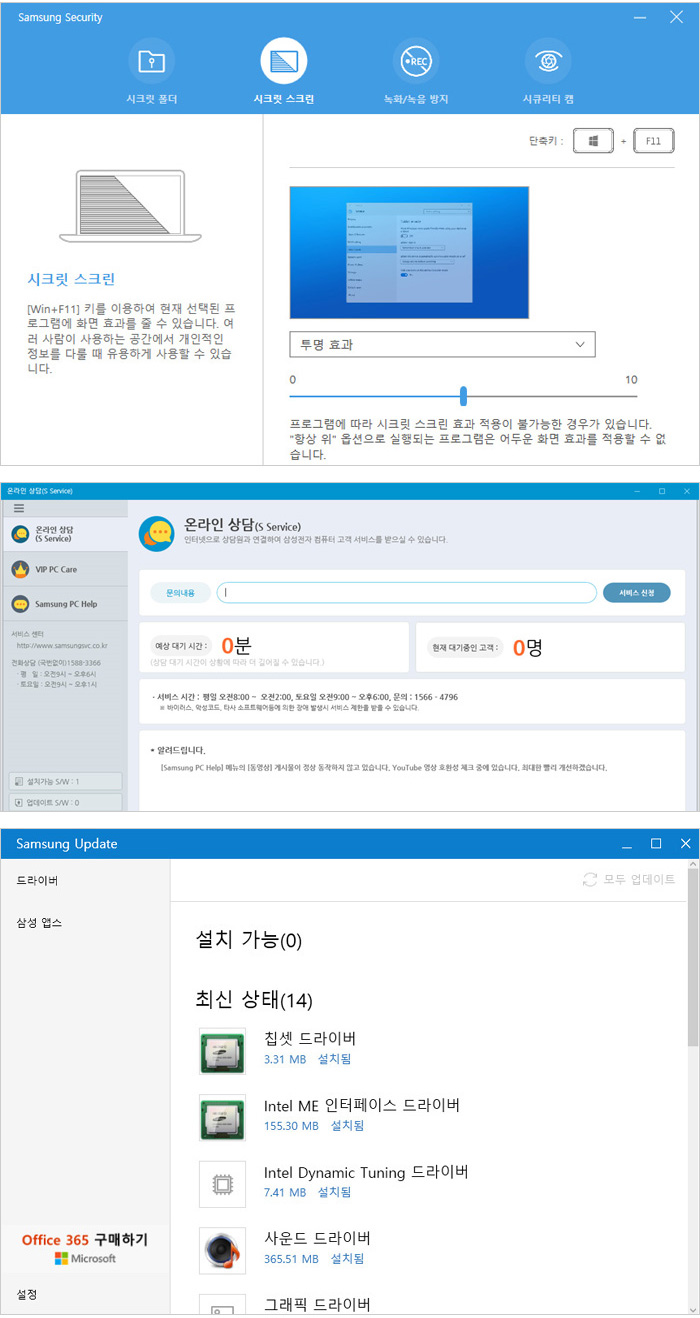Click the Samsung PC Help chat icon

click(x=20, y=604)
